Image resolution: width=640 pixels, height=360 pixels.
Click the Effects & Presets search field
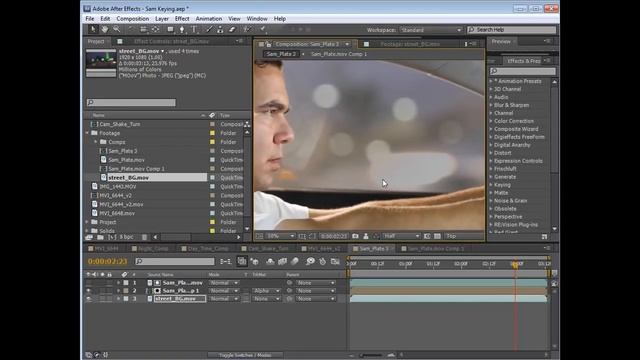(523, 71)
